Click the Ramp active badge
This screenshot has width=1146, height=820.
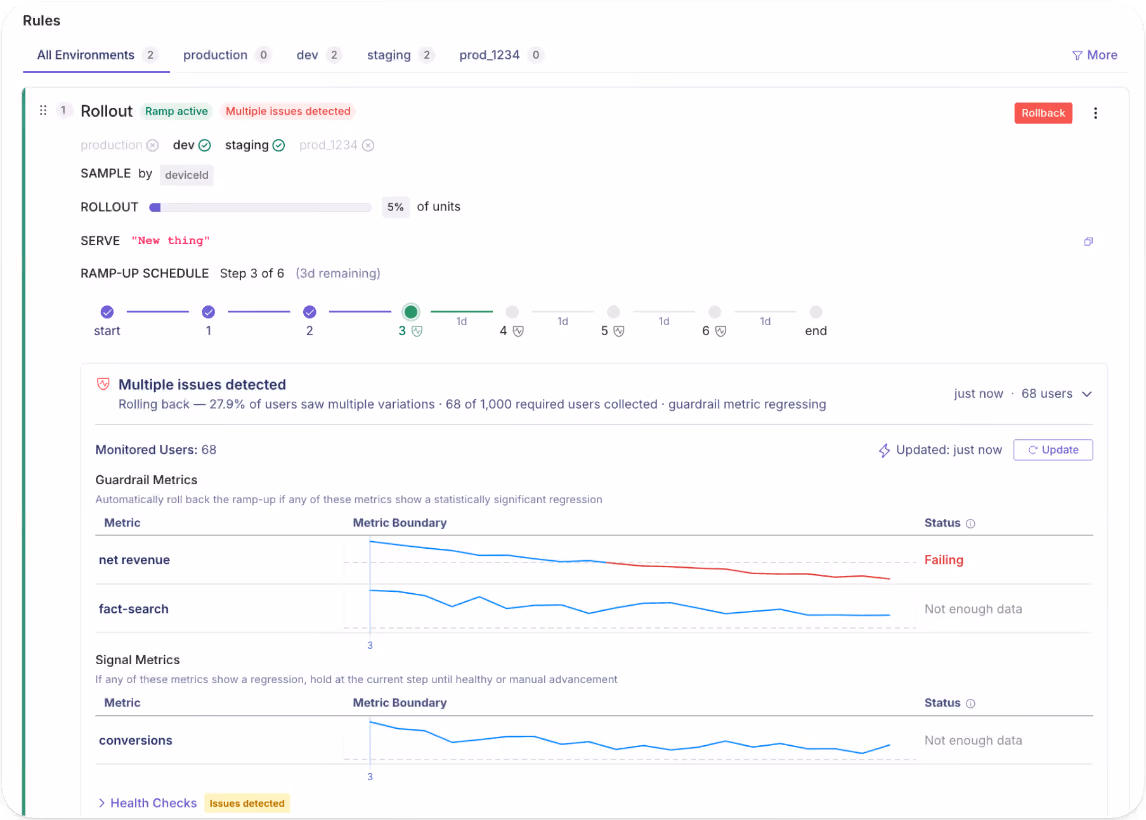coord(176,111)
